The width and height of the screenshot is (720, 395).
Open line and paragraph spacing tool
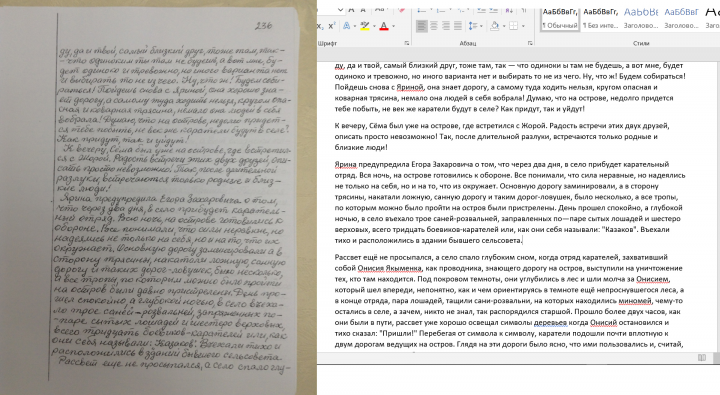(472, 26)
